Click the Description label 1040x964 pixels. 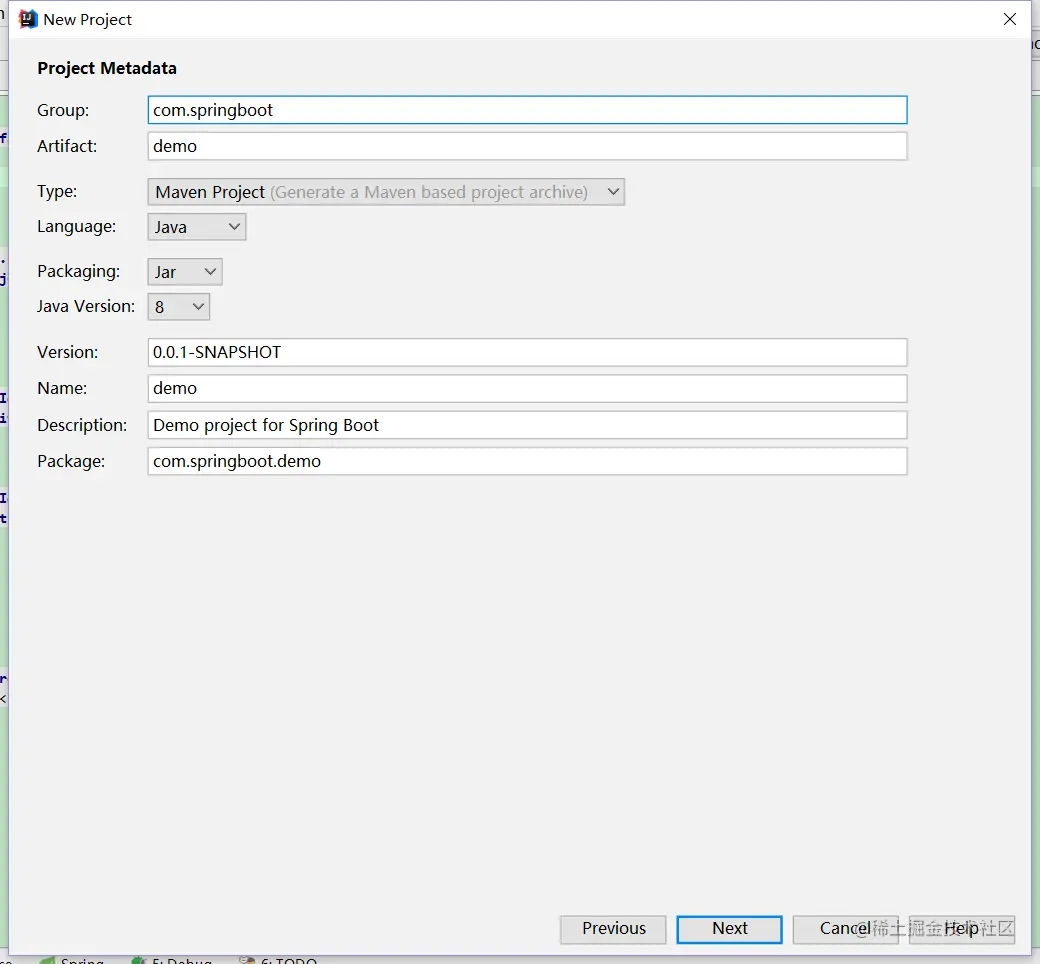coord(82,425)
